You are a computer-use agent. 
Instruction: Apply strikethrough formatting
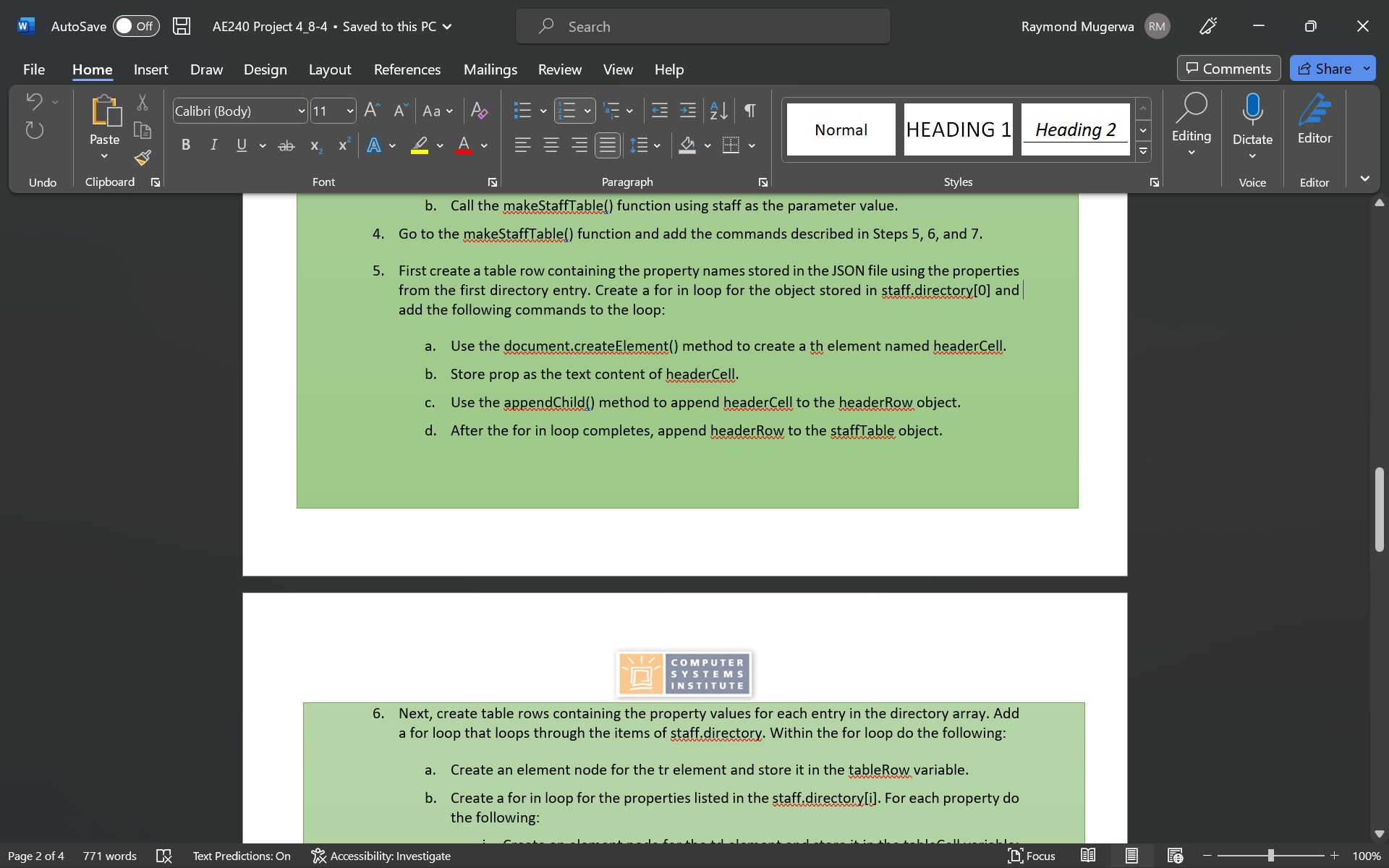coord(286,145)
